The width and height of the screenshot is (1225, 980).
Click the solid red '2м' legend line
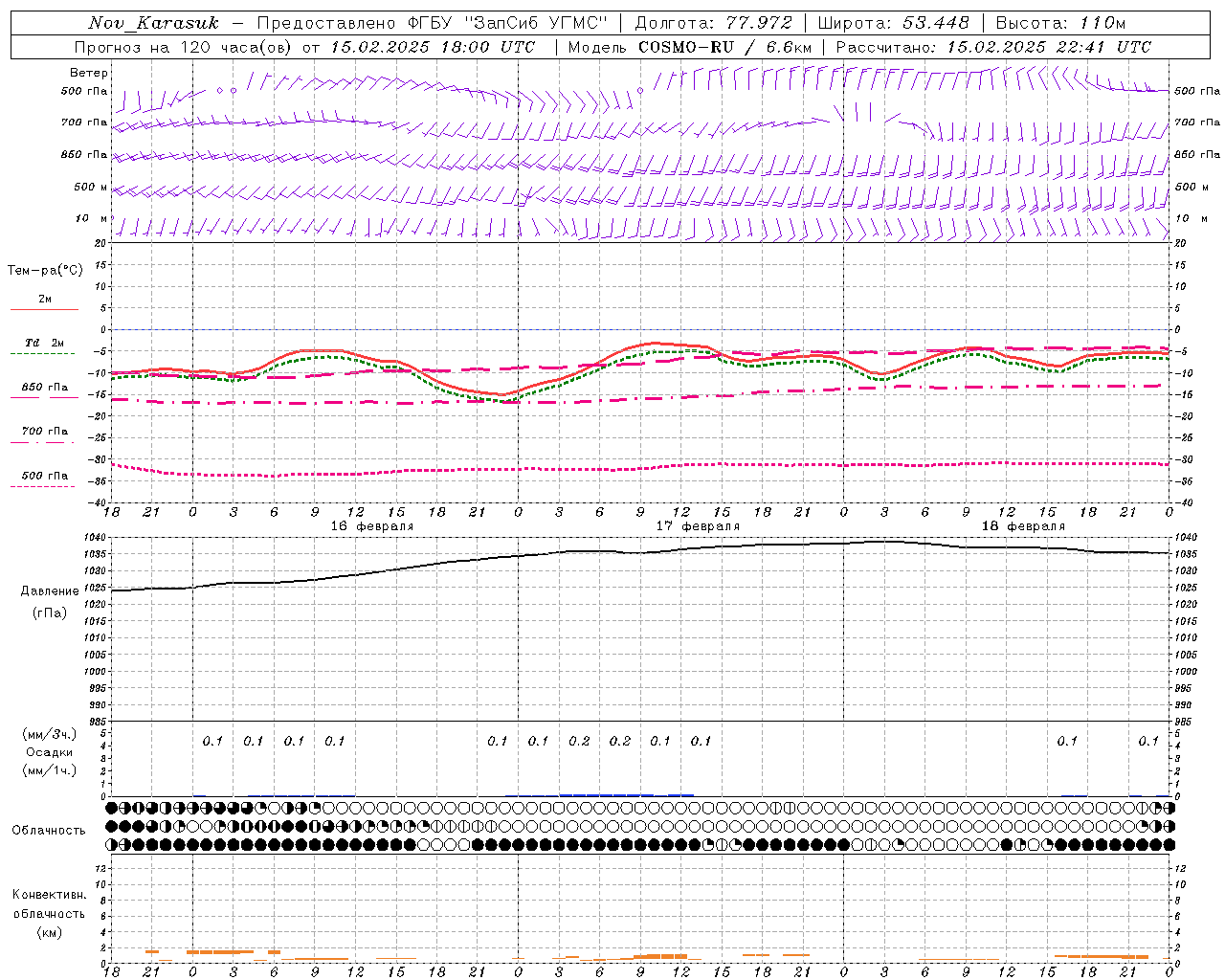[44, 309]
